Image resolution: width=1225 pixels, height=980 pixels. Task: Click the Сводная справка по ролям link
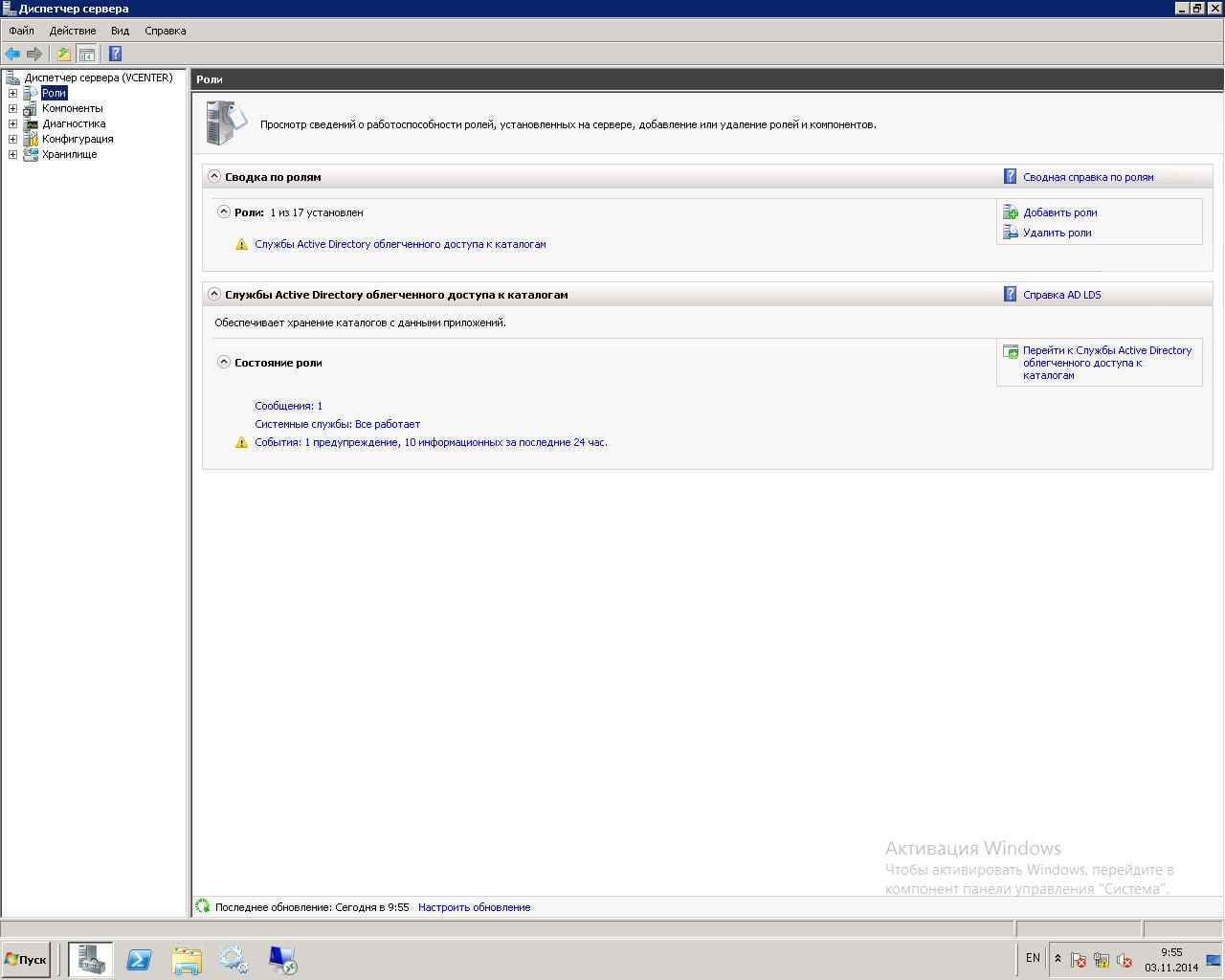[1088, 177]
